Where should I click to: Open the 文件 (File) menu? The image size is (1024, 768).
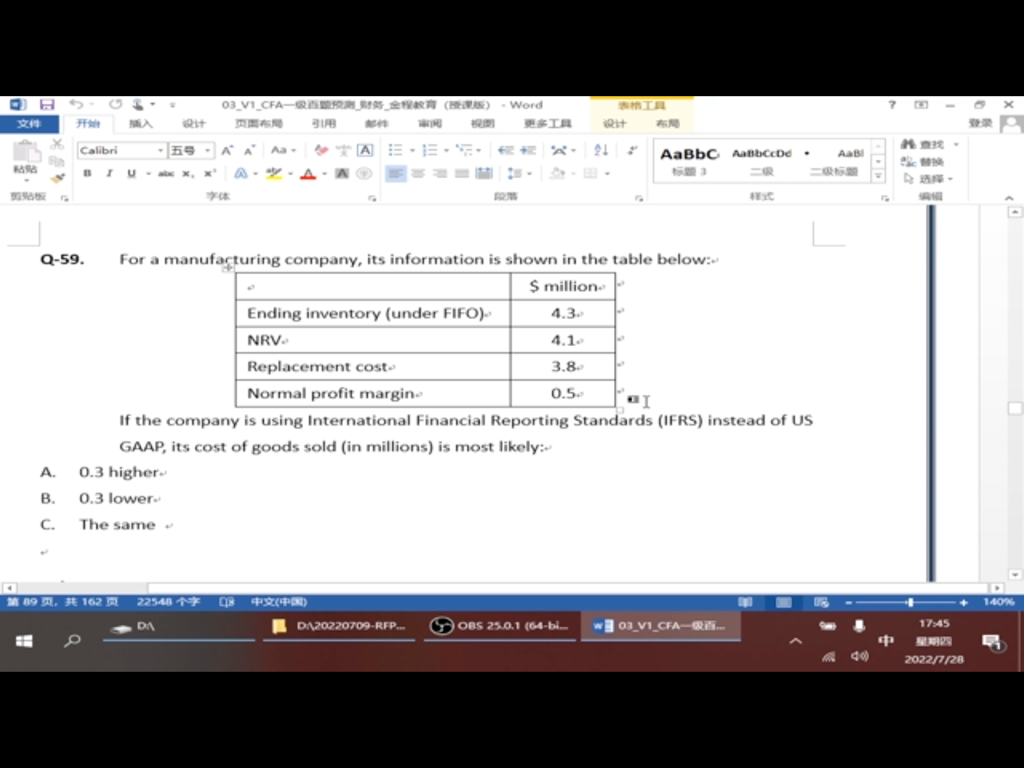point(30,124)
